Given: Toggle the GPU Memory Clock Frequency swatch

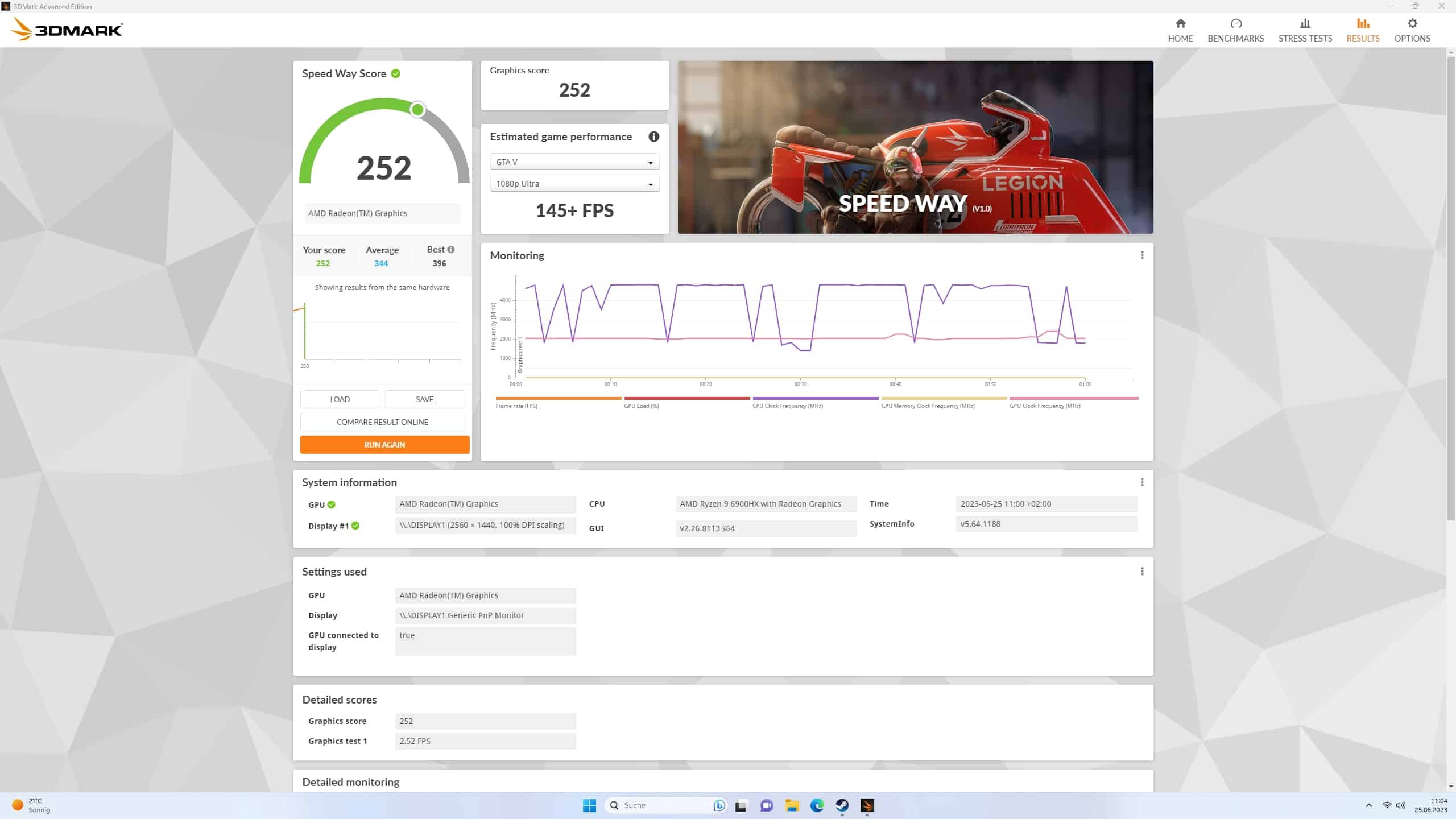Looking at the screenshot, I should [x=944, y=399].
